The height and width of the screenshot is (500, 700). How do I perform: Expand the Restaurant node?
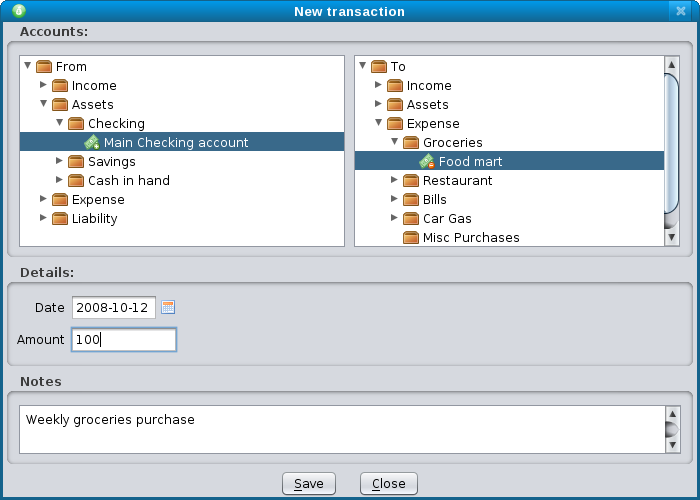click(x=394, y=179)
